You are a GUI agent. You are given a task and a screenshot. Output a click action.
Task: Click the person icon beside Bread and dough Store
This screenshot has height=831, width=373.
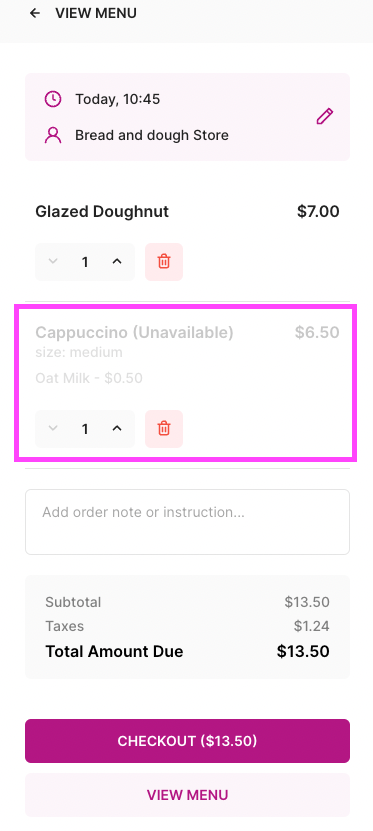[52, 135]
